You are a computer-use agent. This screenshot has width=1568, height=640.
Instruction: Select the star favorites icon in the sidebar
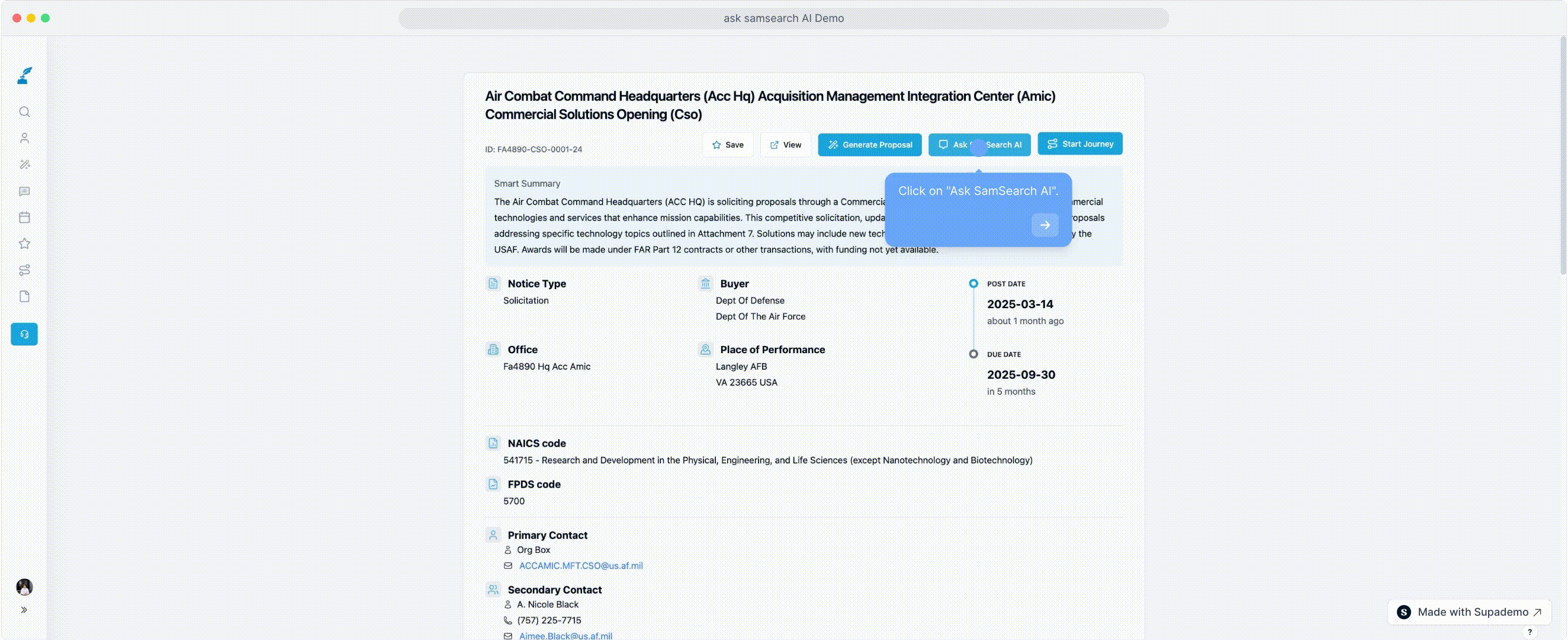[24, 244]
